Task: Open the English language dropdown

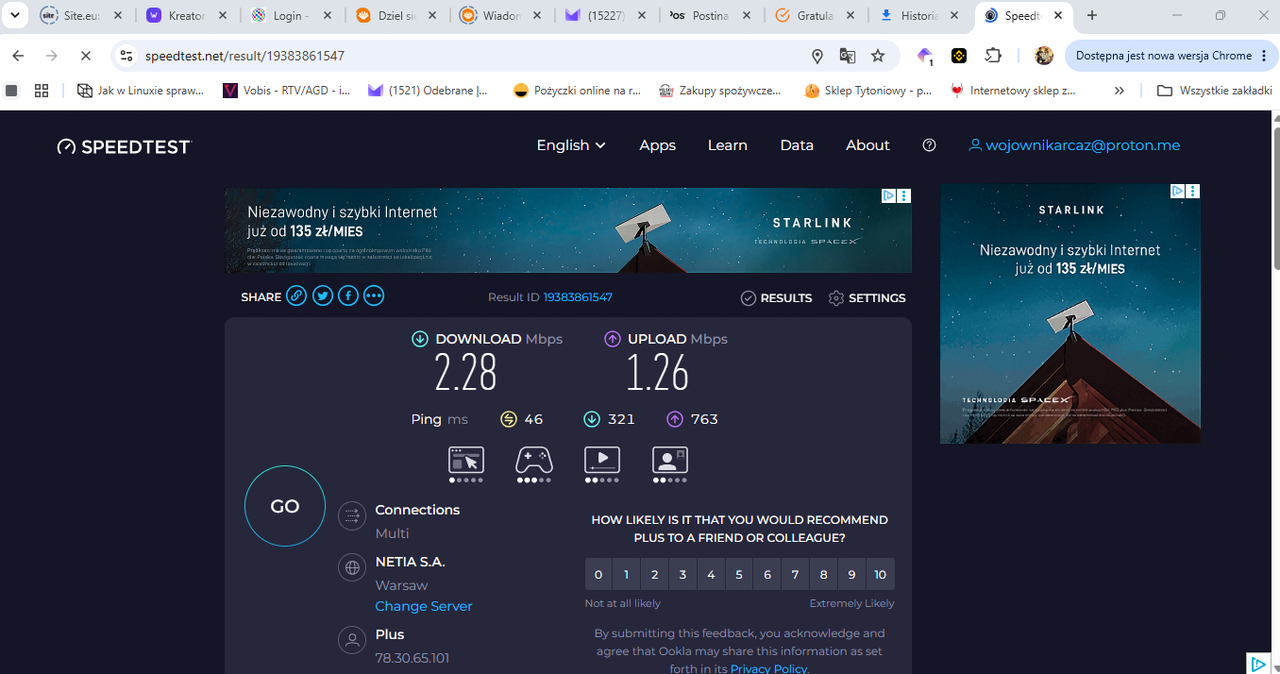Action: [571, 145]
